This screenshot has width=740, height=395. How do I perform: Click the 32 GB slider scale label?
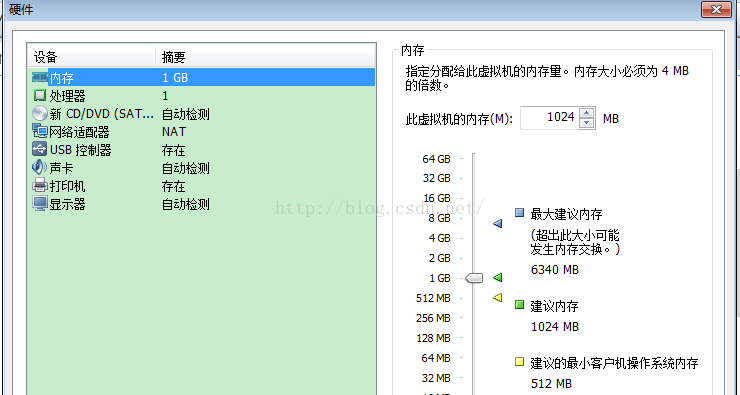pyautogui.click(x=437, y=178)
